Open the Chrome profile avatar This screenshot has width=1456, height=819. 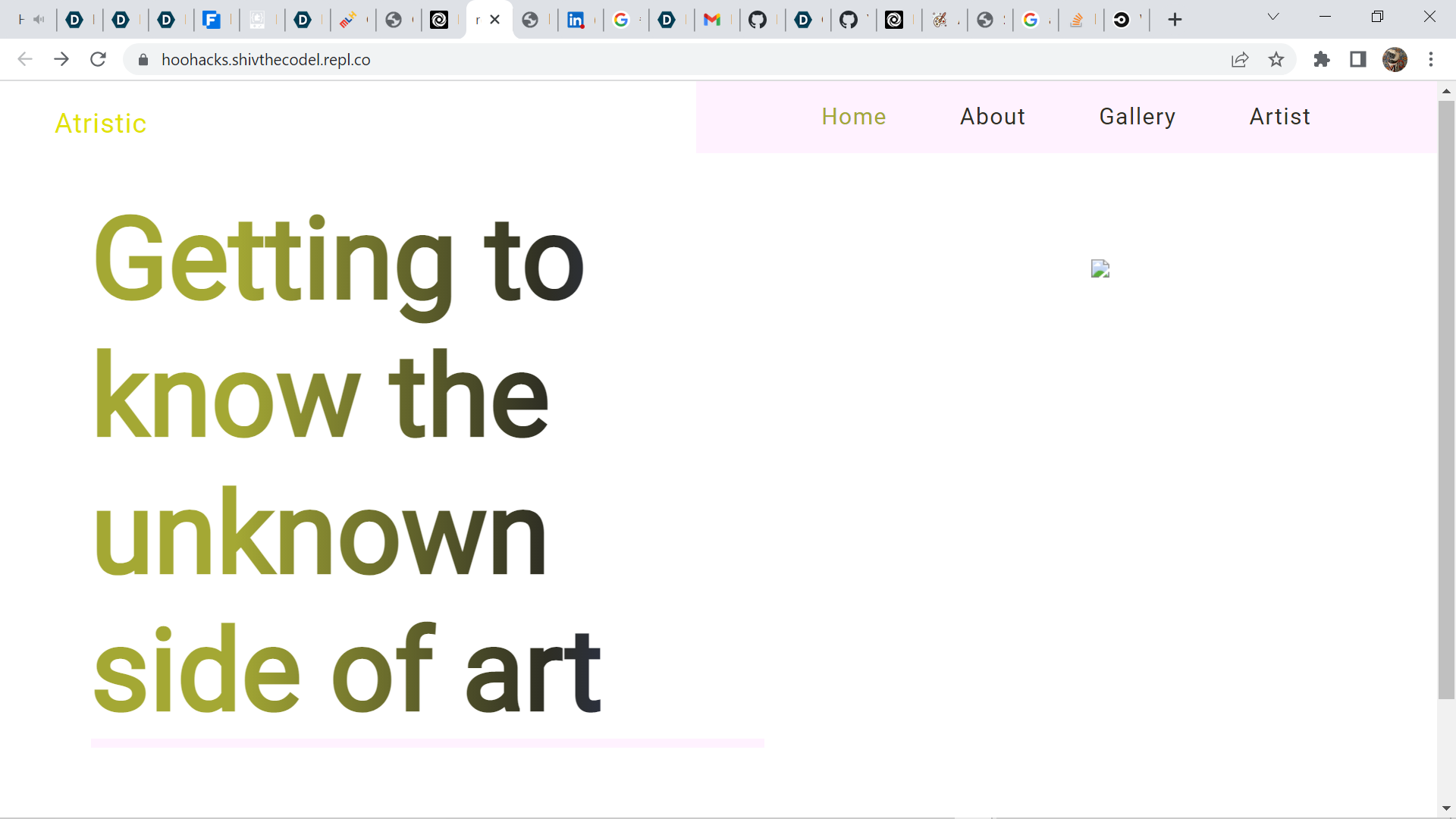pos(1395,59)
